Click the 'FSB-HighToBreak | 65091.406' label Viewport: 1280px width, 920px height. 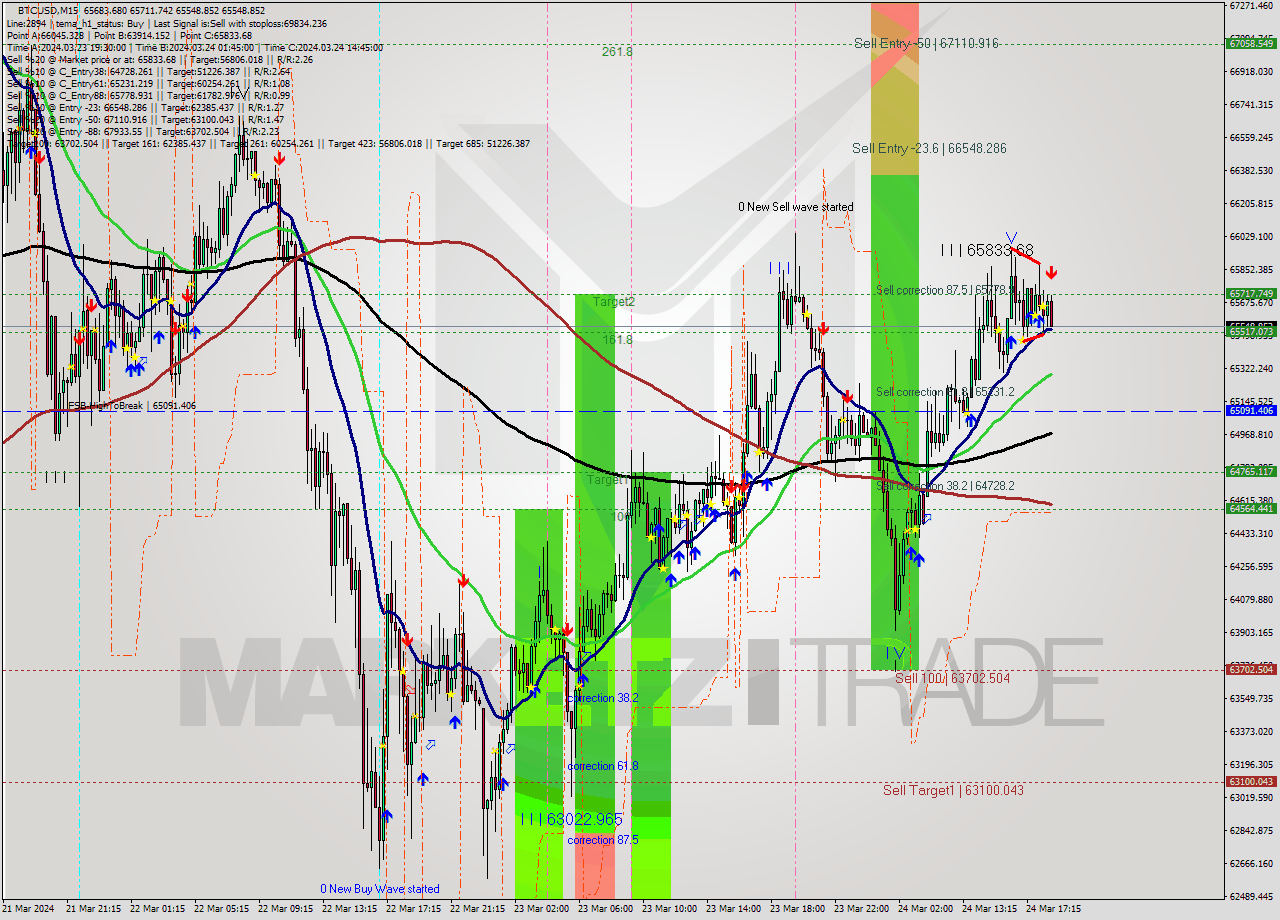[132, 406]
